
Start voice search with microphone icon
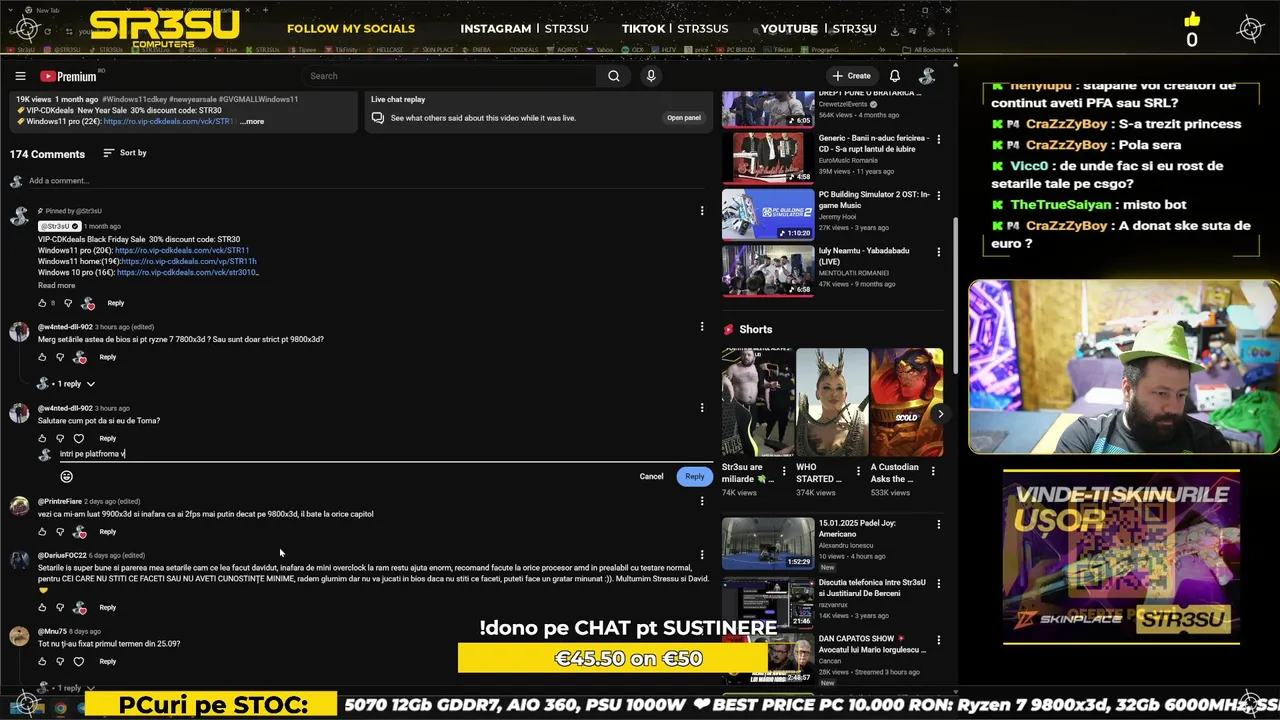pos(651,76)
